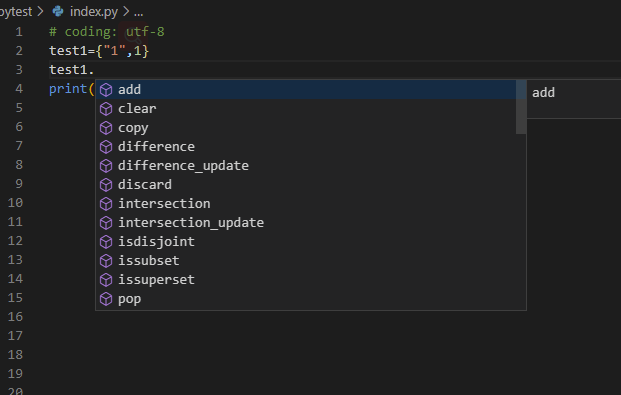Place cursor at end of test1. line
621x395 pixels.
(x=94, y=70)
